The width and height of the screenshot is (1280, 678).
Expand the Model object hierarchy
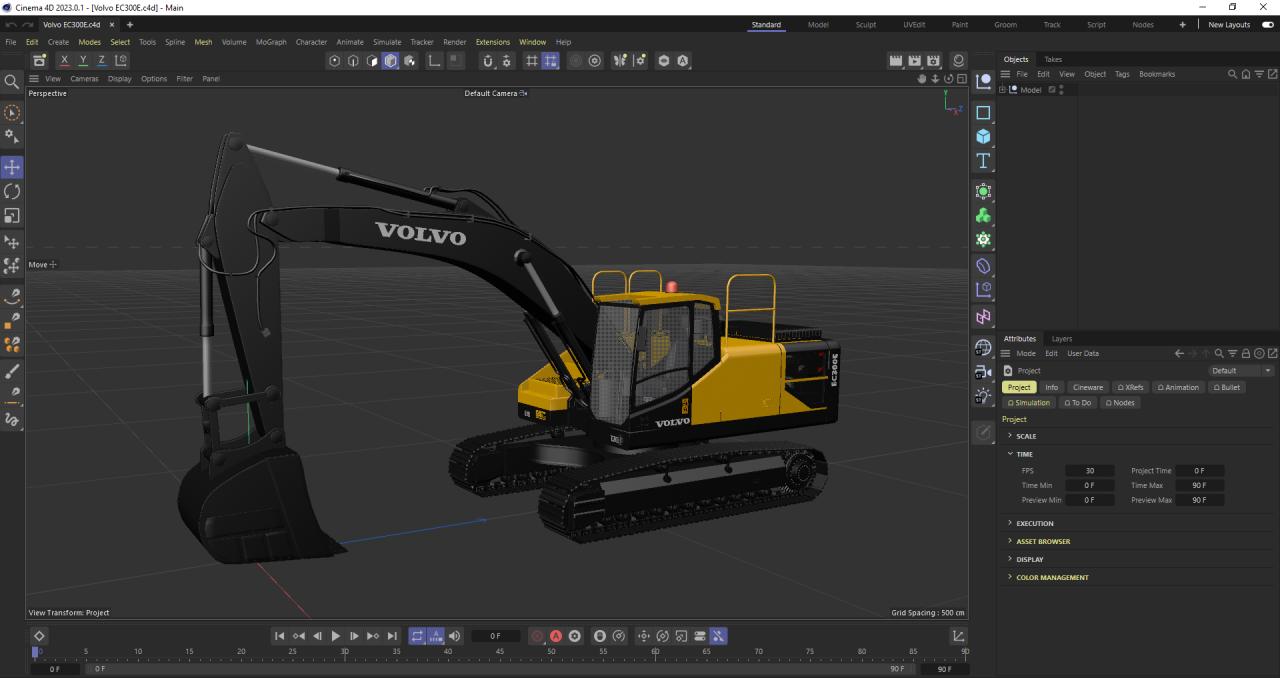point(1002,90)
